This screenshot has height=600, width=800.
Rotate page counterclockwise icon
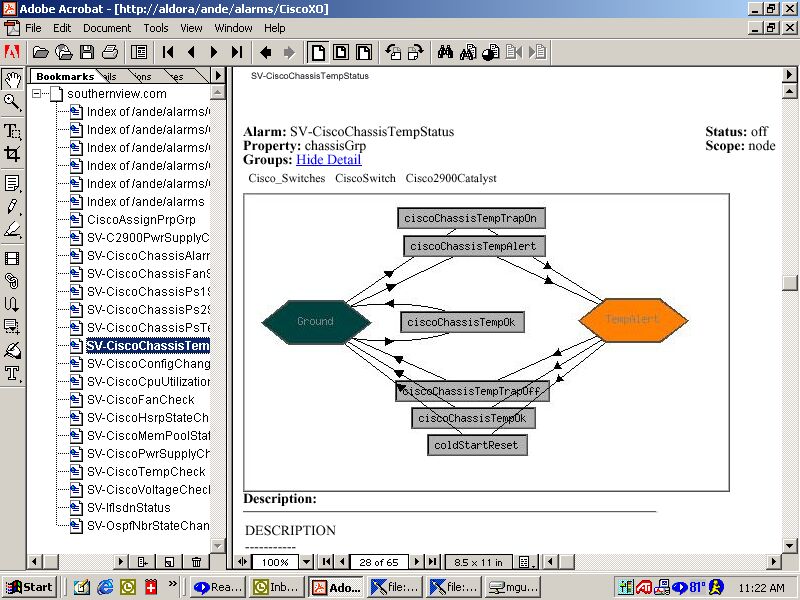[393, 53]
